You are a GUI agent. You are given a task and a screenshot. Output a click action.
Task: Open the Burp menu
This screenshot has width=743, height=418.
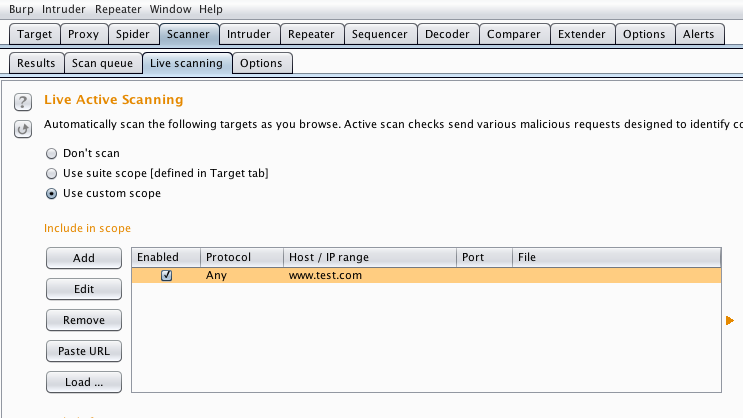coord(22,8)
